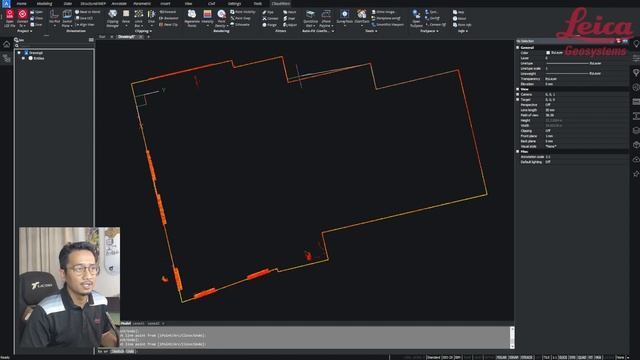Collapse the Misc properties section

coord(518,151)
